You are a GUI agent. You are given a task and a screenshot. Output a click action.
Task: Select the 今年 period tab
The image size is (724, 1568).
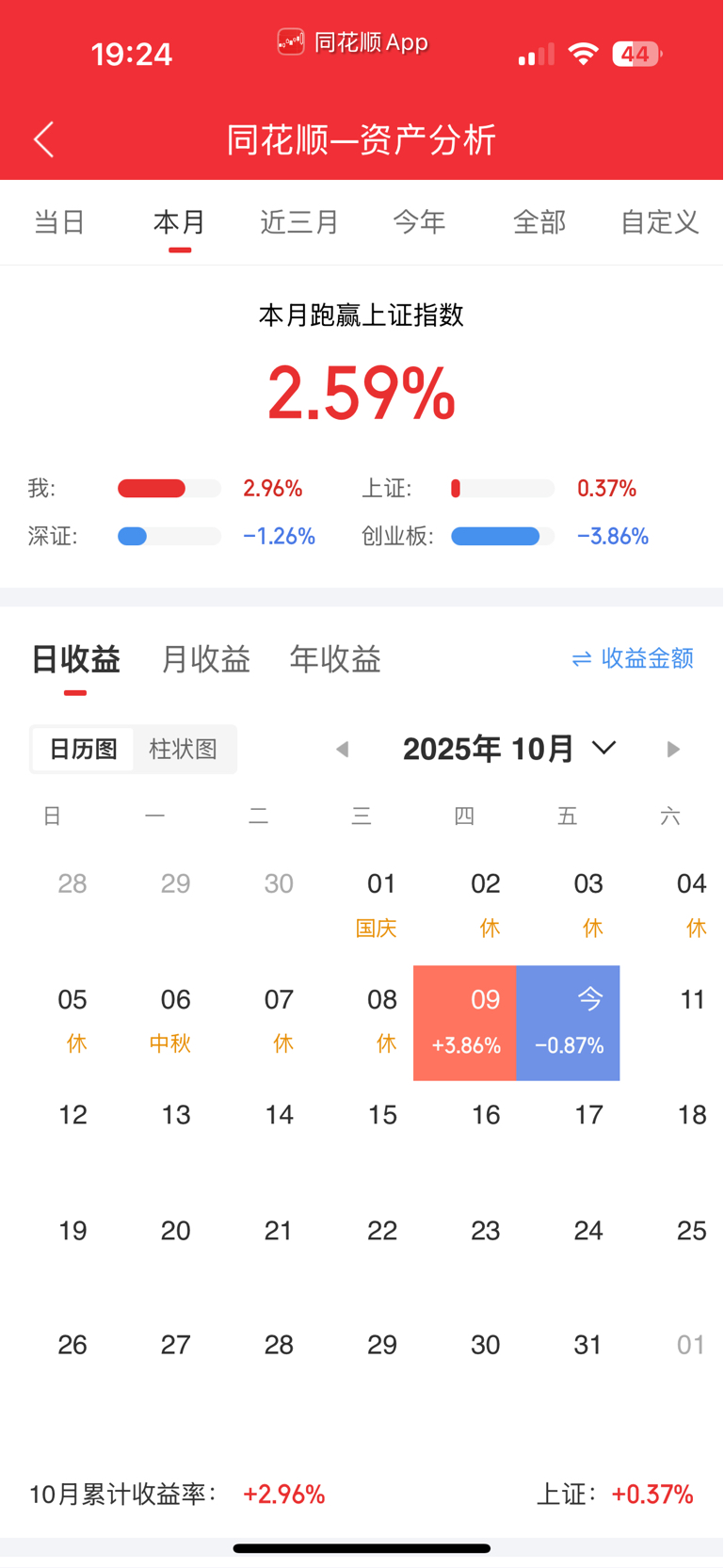pos(419,222)
